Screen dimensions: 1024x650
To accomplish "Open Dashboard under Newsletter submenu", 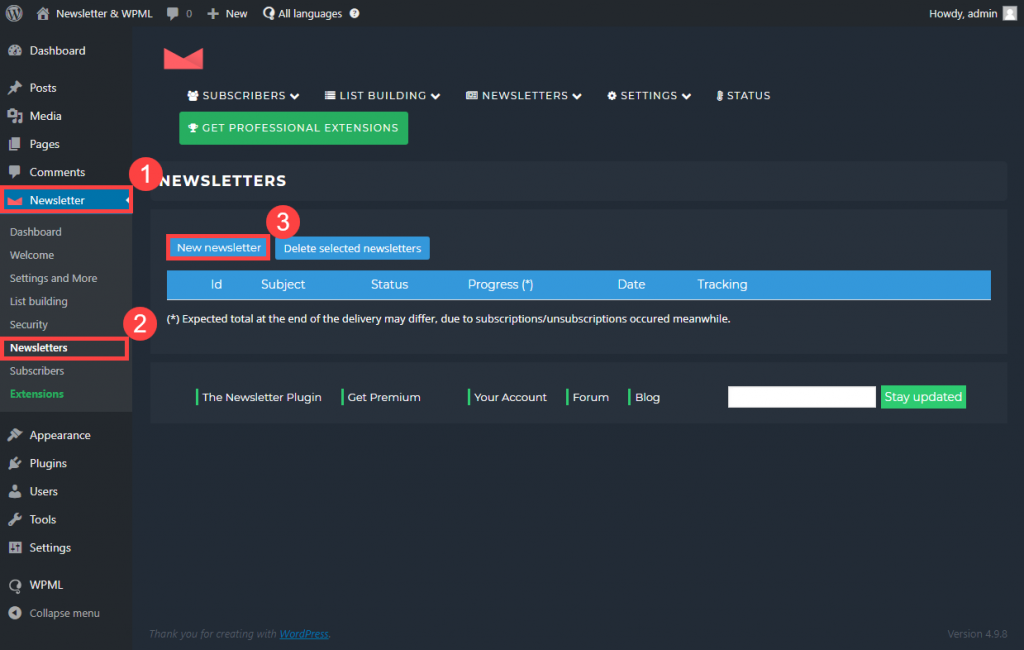I will pyautogui.click(x=36, y=232).
